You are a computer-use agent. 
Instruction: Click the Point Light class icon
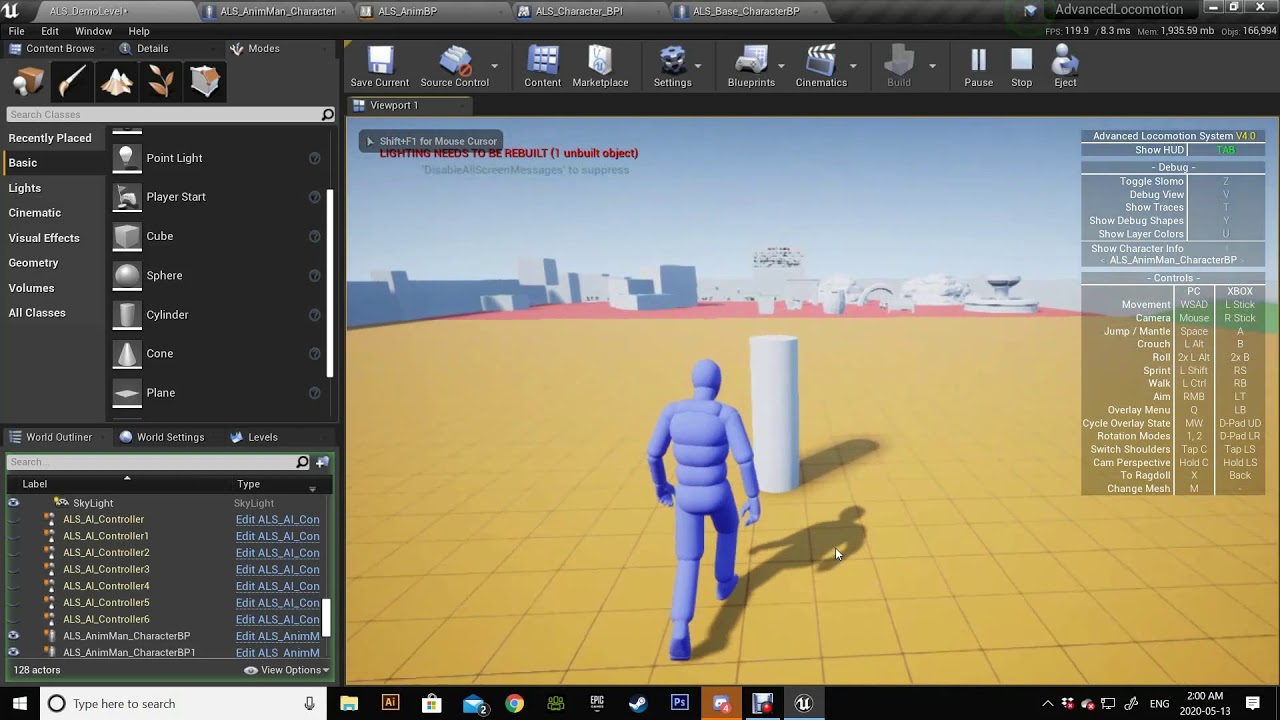click(x=127, y=158)
